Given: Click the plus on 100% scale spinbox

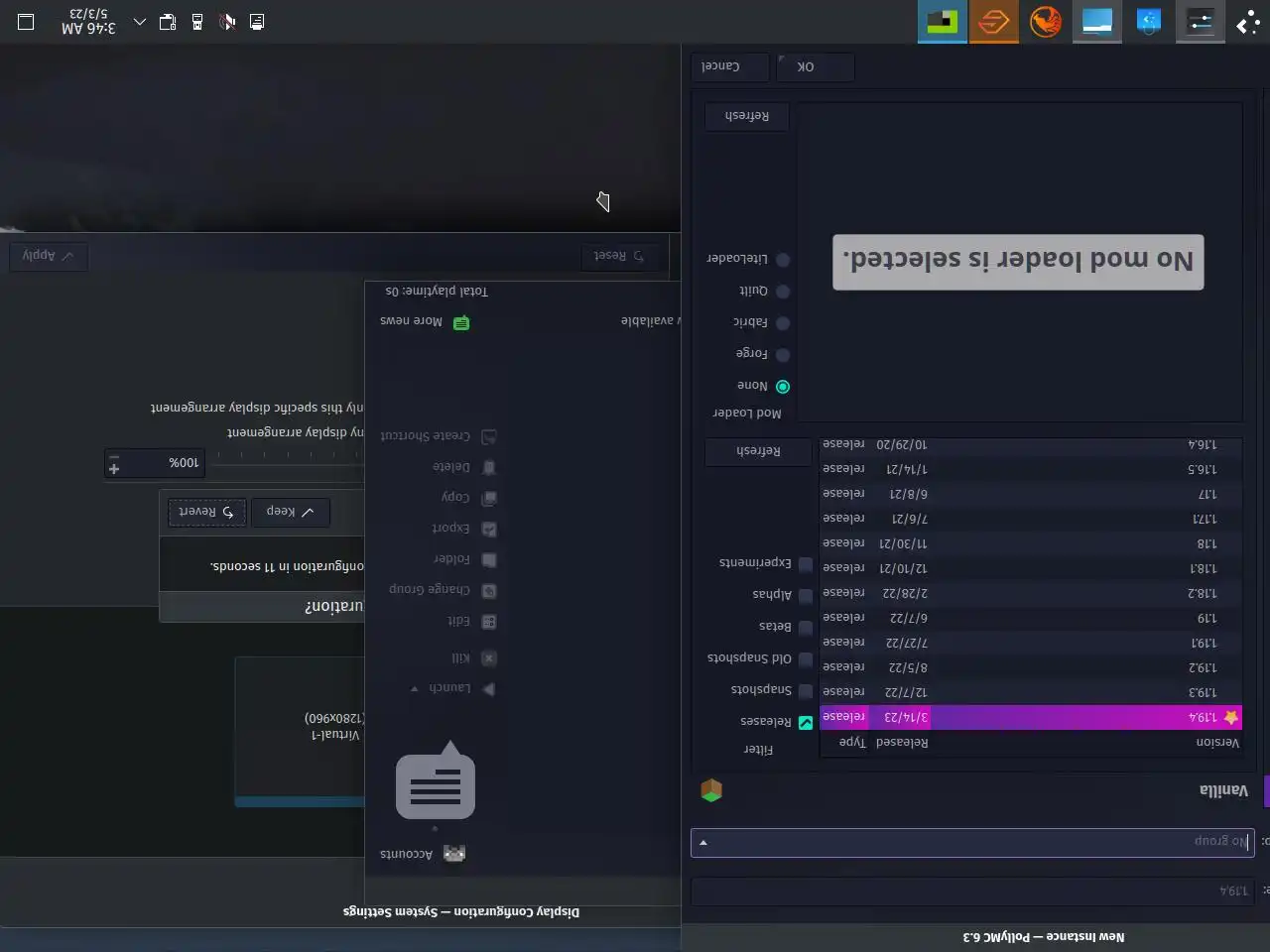Looking at the screenshot, I should (114, 468).
